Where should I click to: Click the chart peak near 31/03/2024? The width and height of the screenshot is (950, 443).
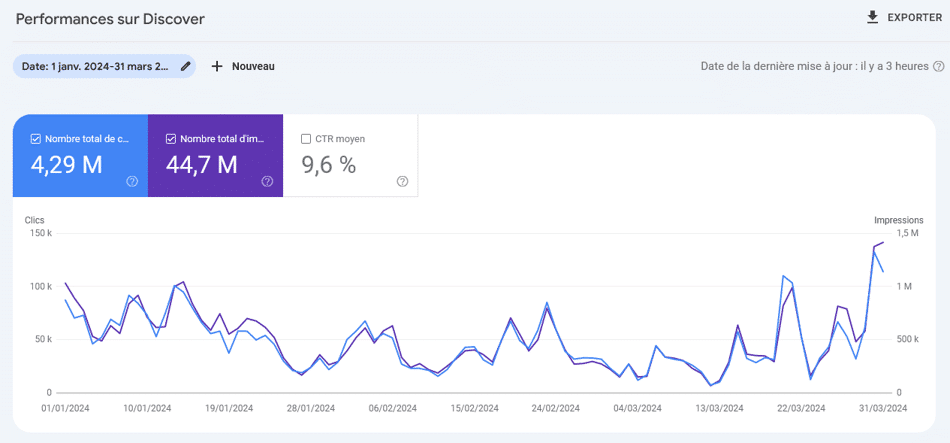point(882,243)
